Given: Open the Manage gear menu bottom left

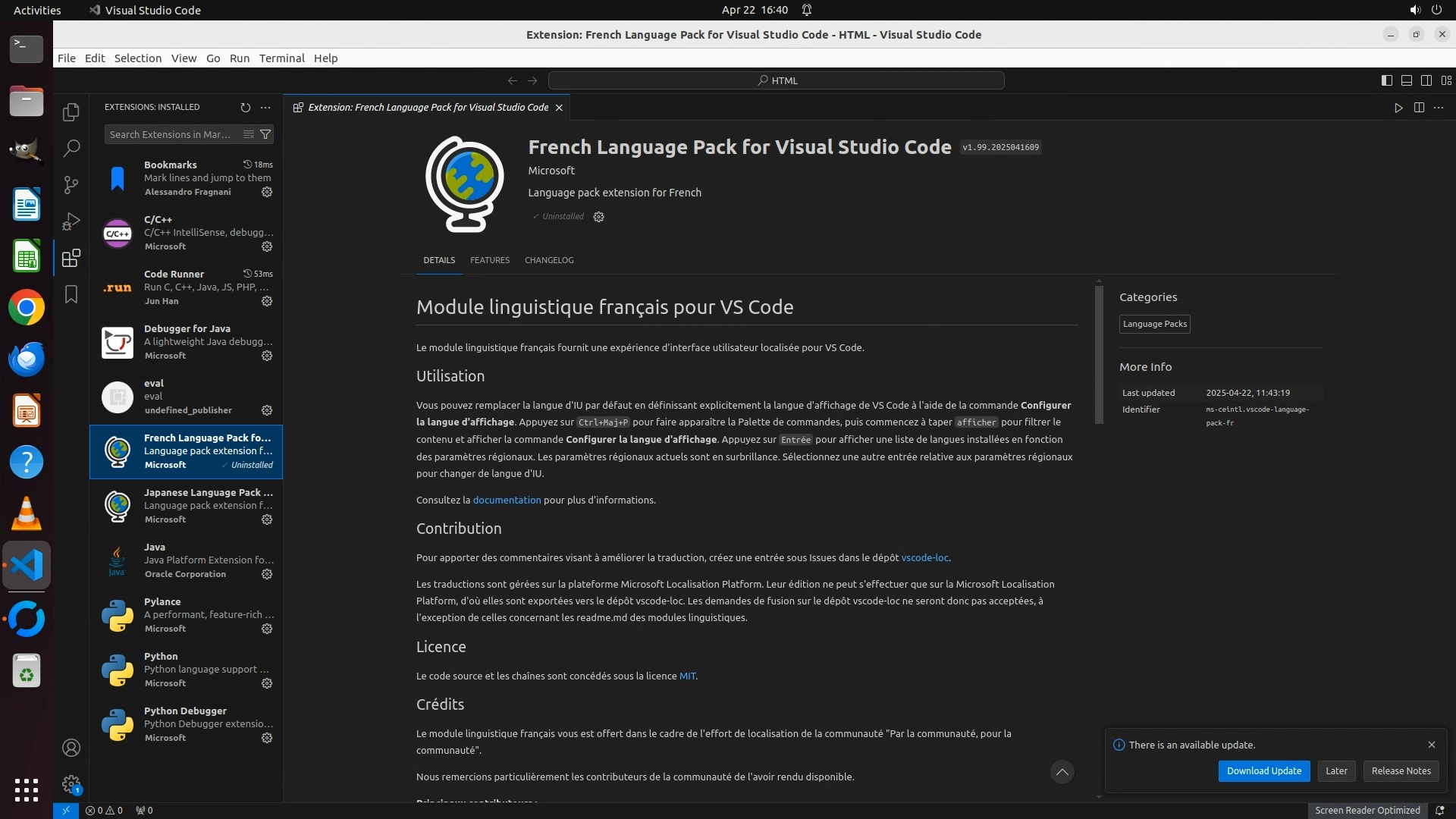Looking at the screenshot, I should tap(71, 784).
